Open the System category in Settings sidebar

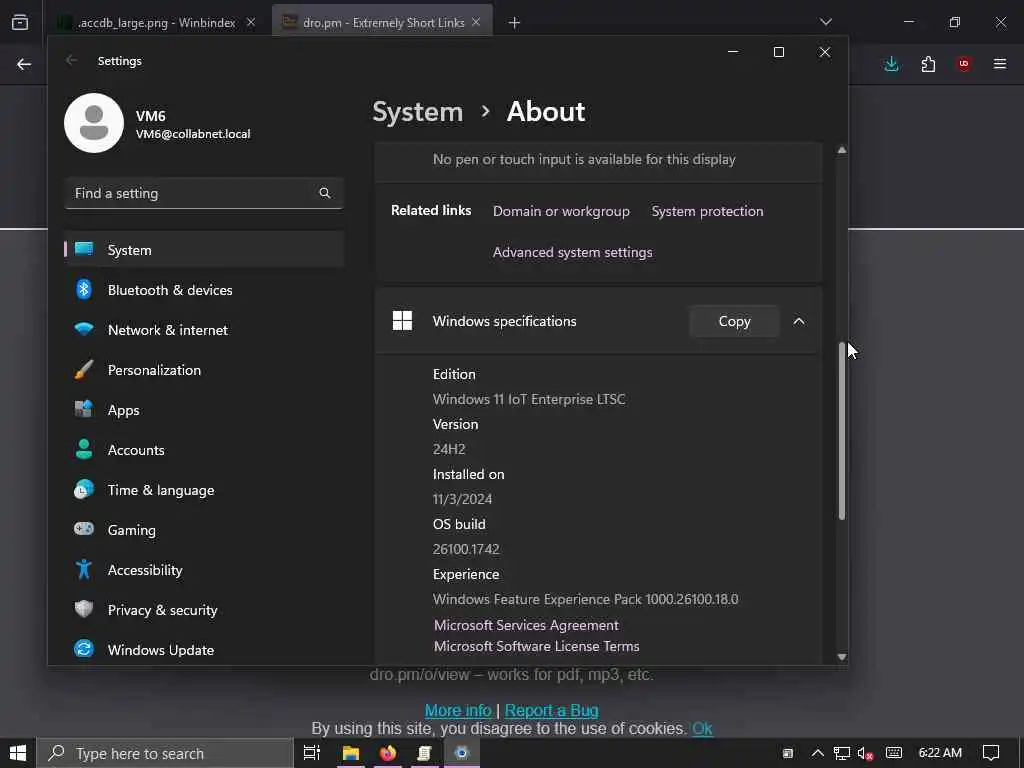(x=204, y=249)
